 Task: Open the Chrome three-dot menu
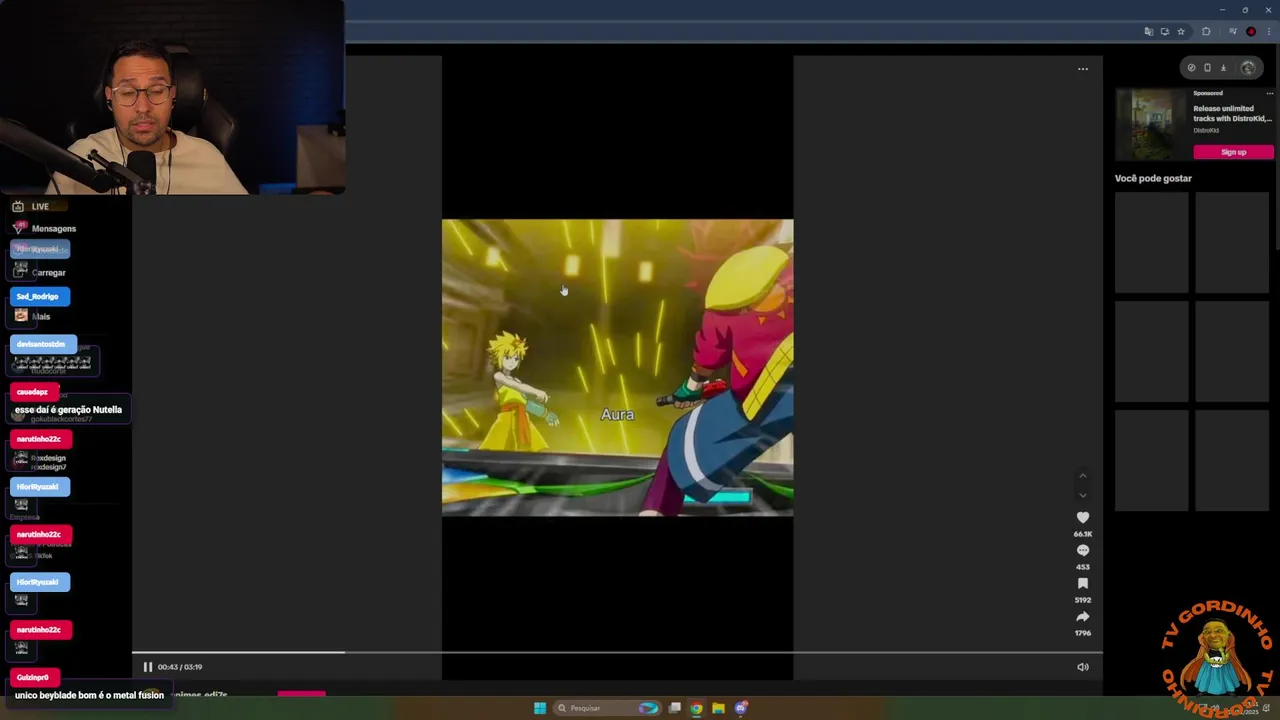1269,31
